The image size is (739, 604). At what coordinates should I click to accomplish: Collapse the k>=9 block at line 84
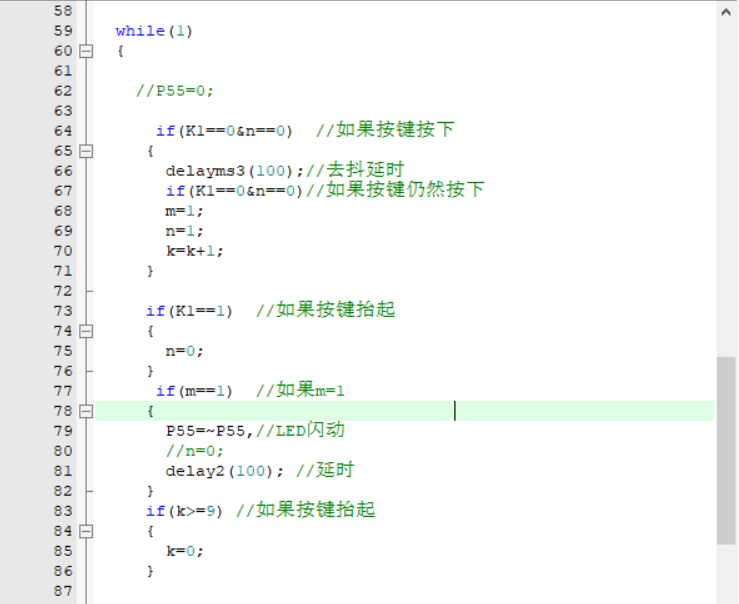coord(86,532)
